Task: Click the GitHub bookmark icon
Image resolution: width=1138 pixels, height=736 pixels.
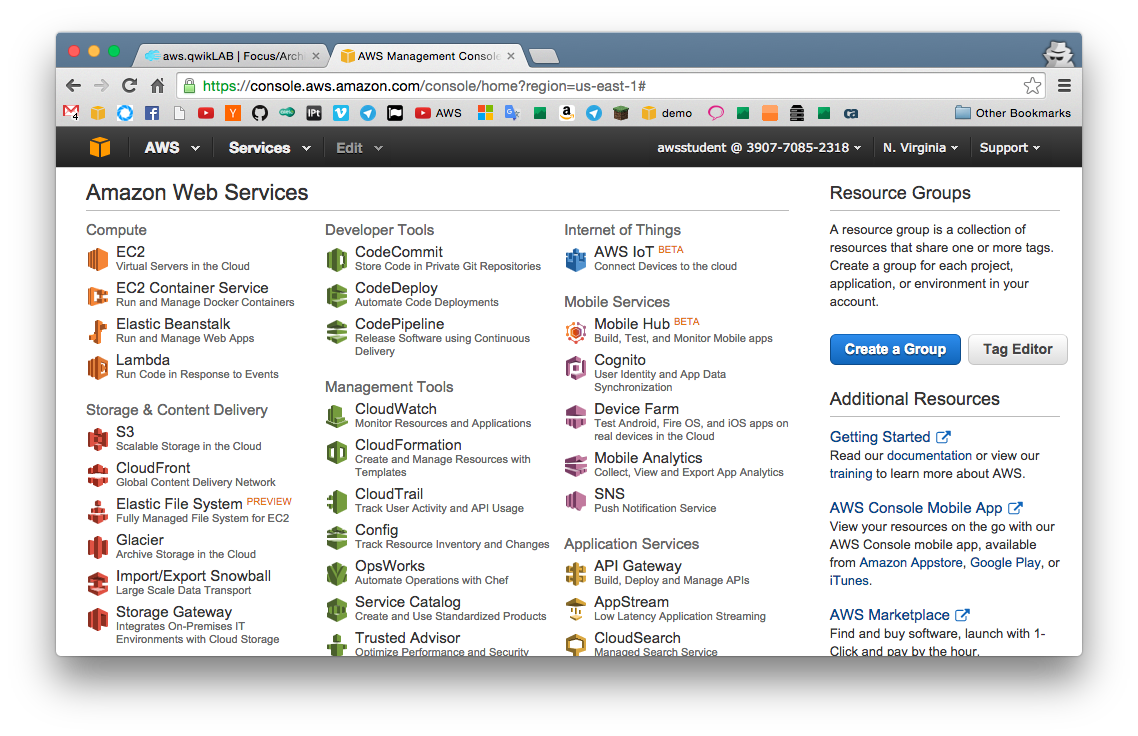Action: (260, 113)
